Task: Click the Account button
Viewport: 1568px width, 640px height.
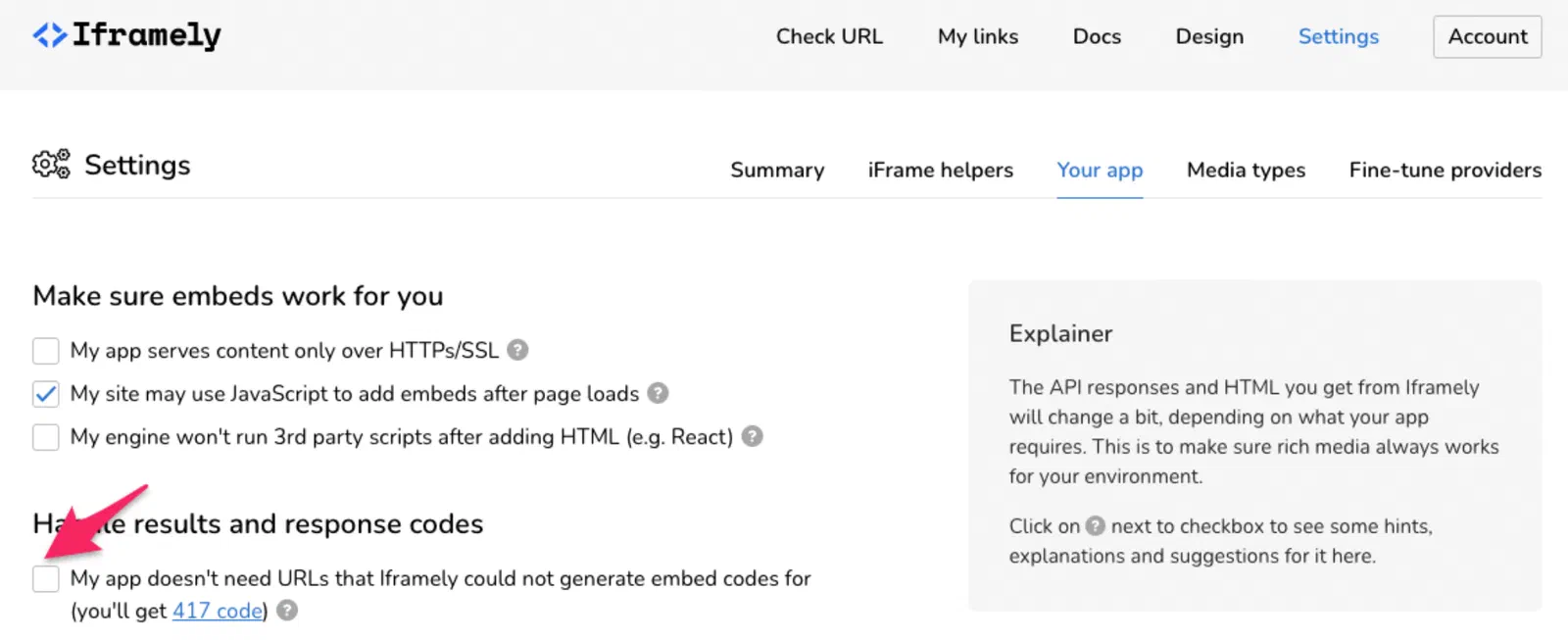Action: pyautogui.click(x=1488, y=36)
